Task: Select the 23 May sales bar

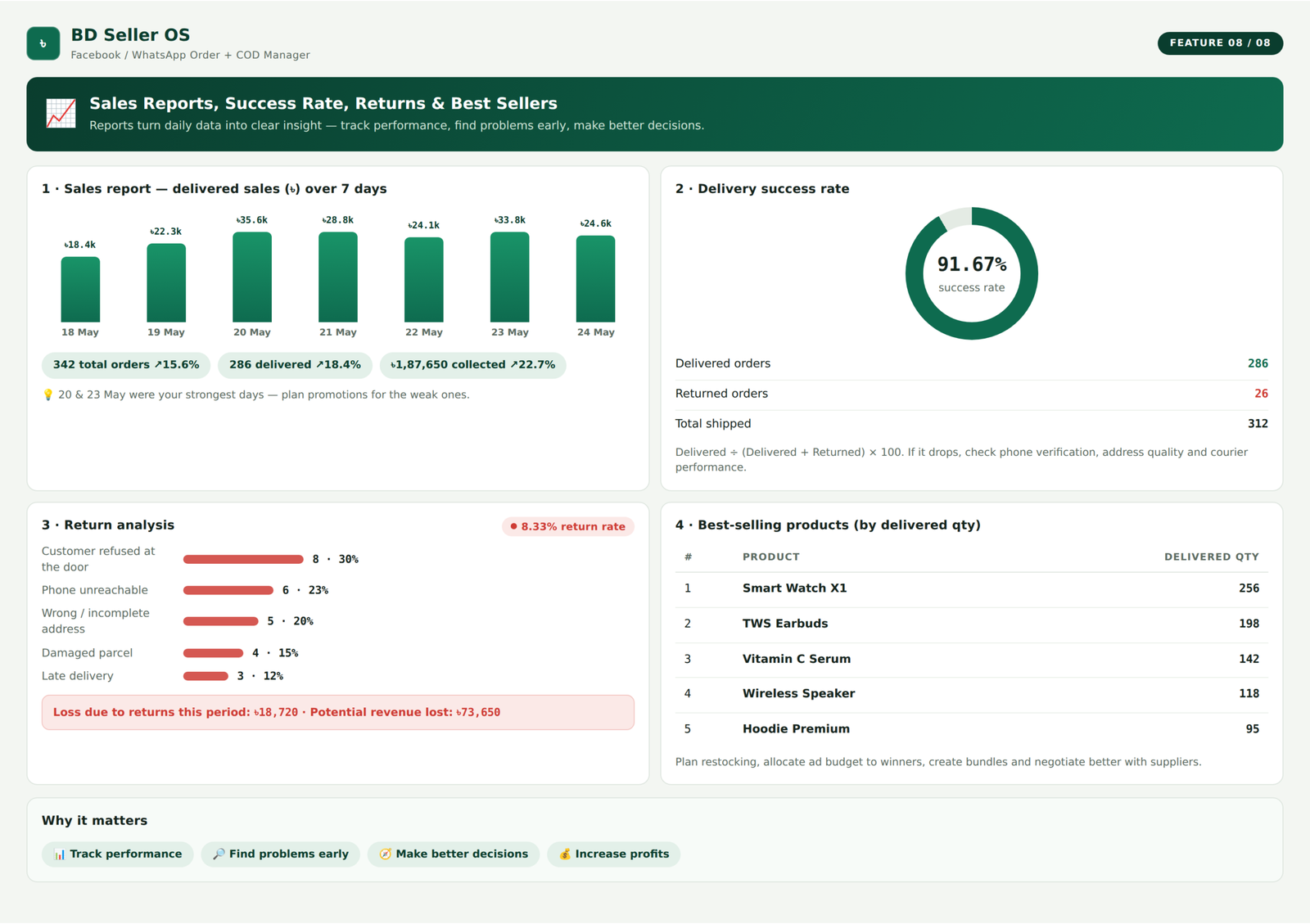Action: click(509, 277)
